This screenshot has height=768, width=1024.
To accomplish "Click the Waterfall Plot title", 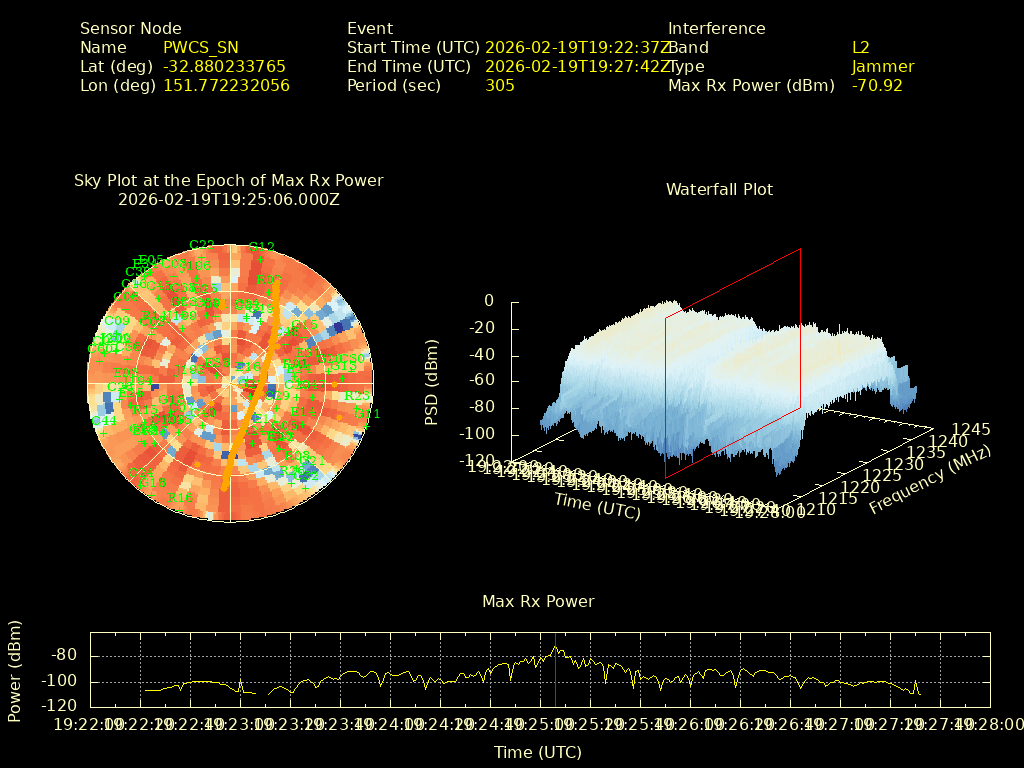I will coord(719,189).
